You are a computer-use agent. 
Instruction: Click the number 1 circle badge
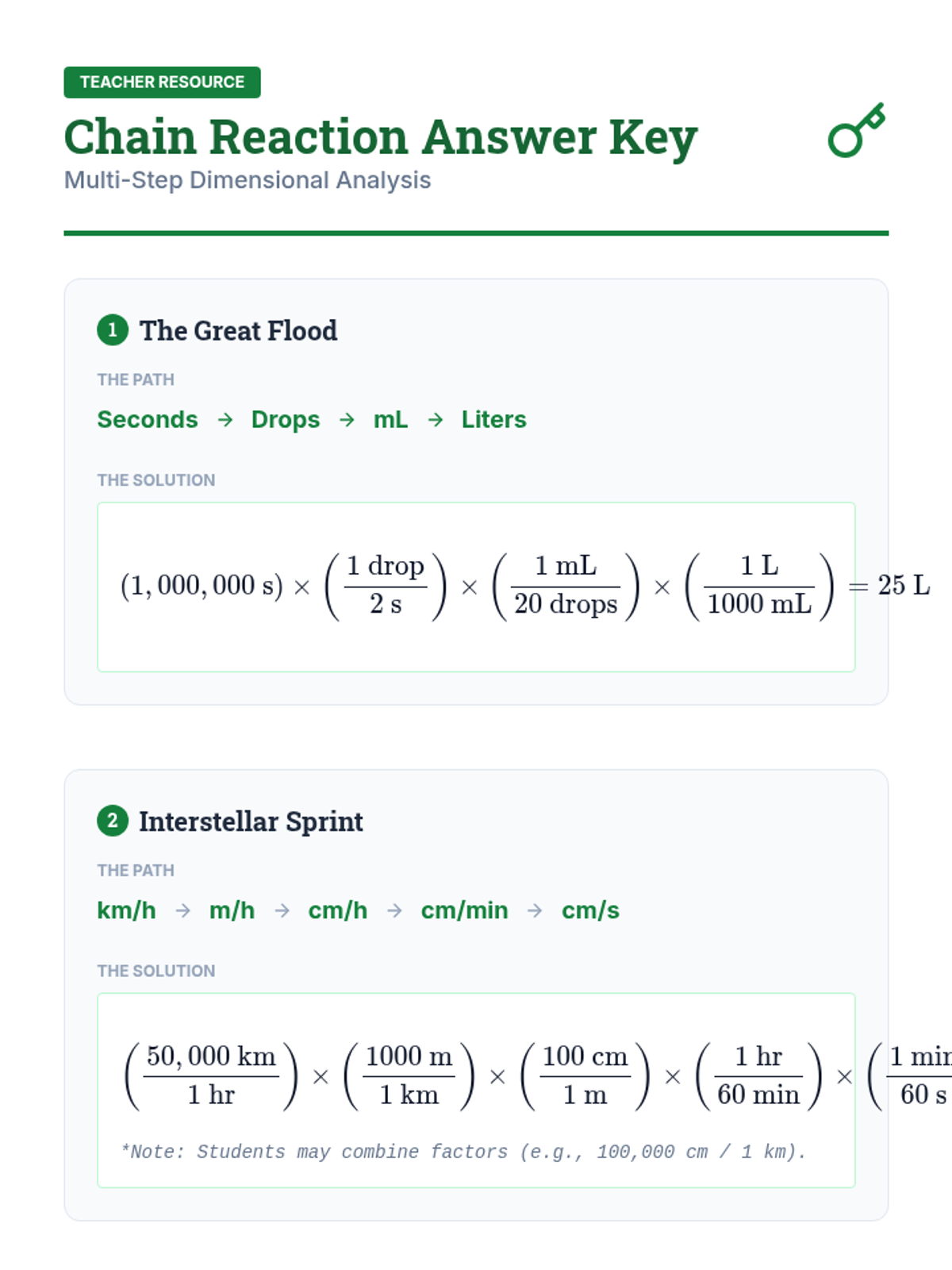pyautogui.click(x=113, y=329)
